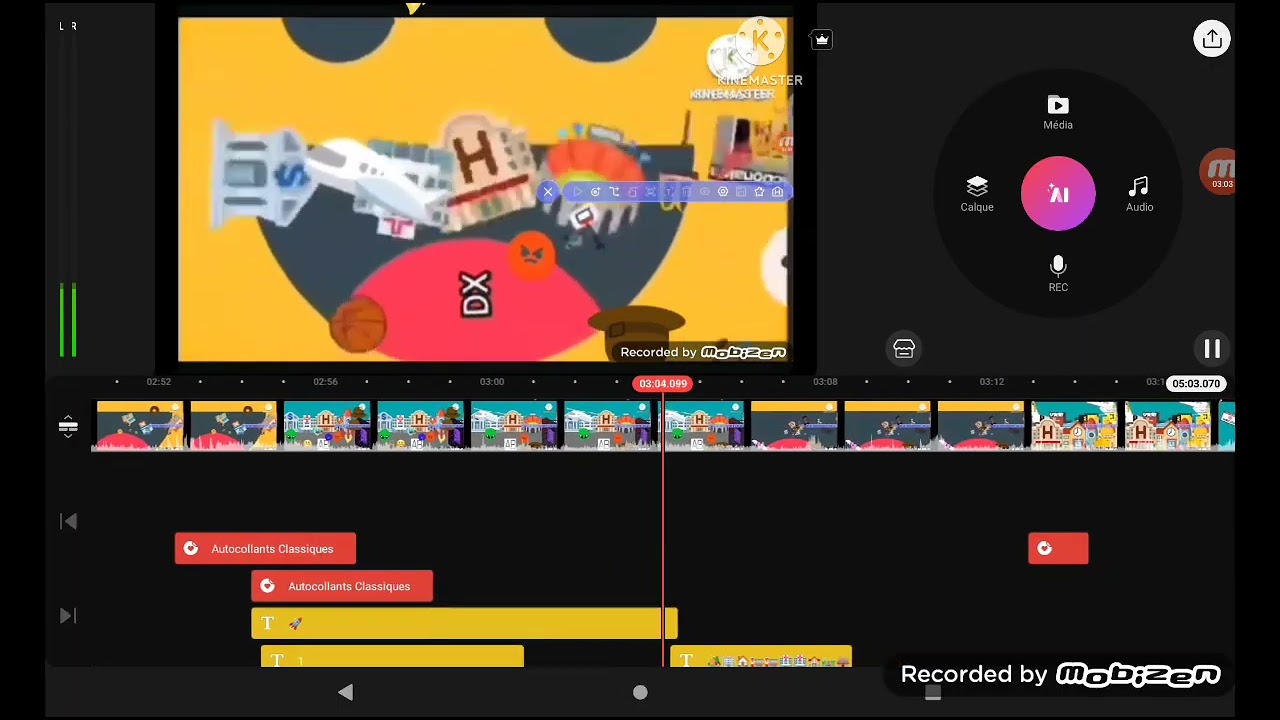Image resolution: width=1280 pixels, height=720 pixels.
Task: Open the Calque layer menu
Action: 977,194
